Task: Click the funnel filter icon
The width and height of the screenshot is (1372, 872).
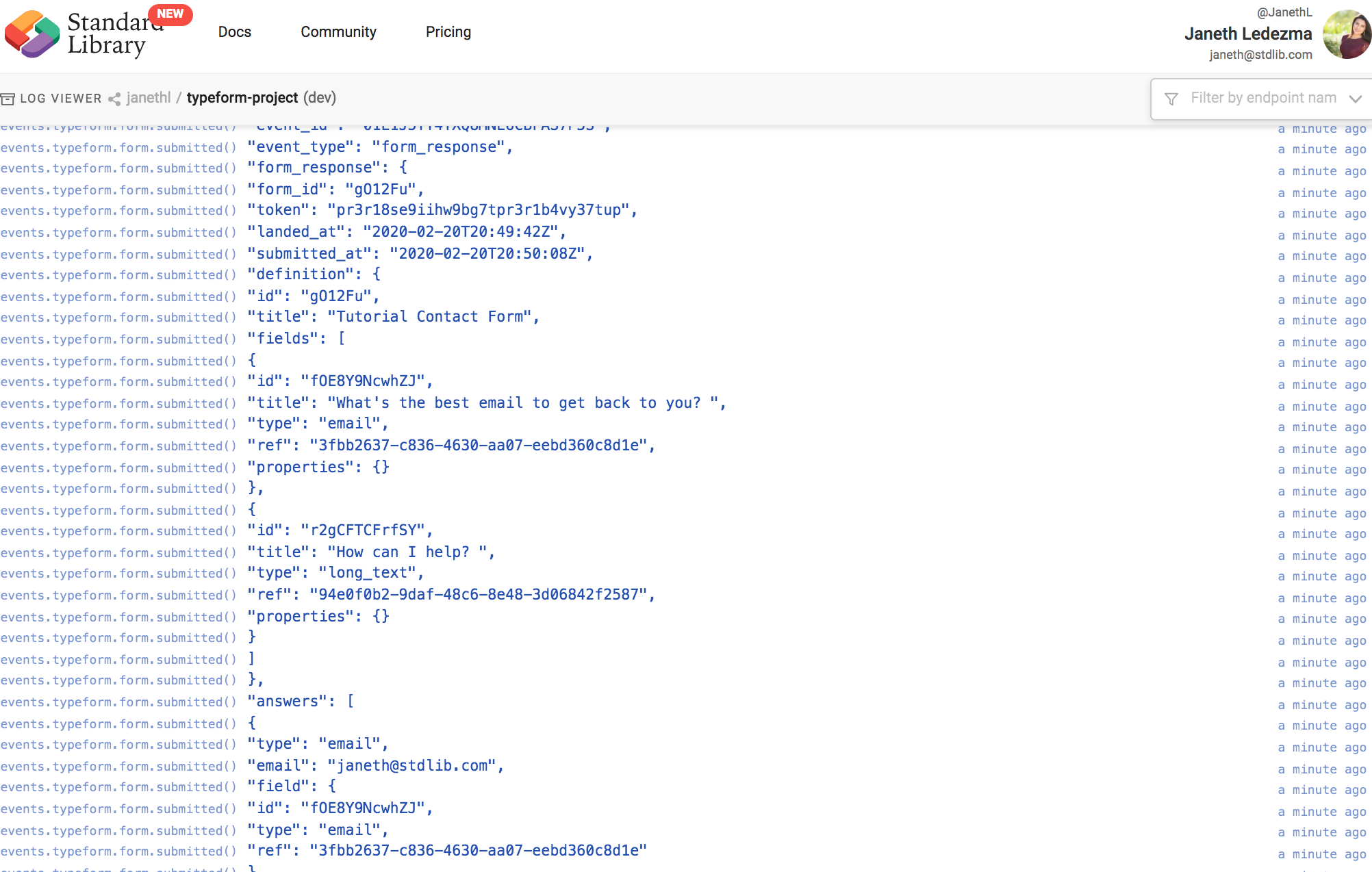Action: click(x=1171, y=99)
